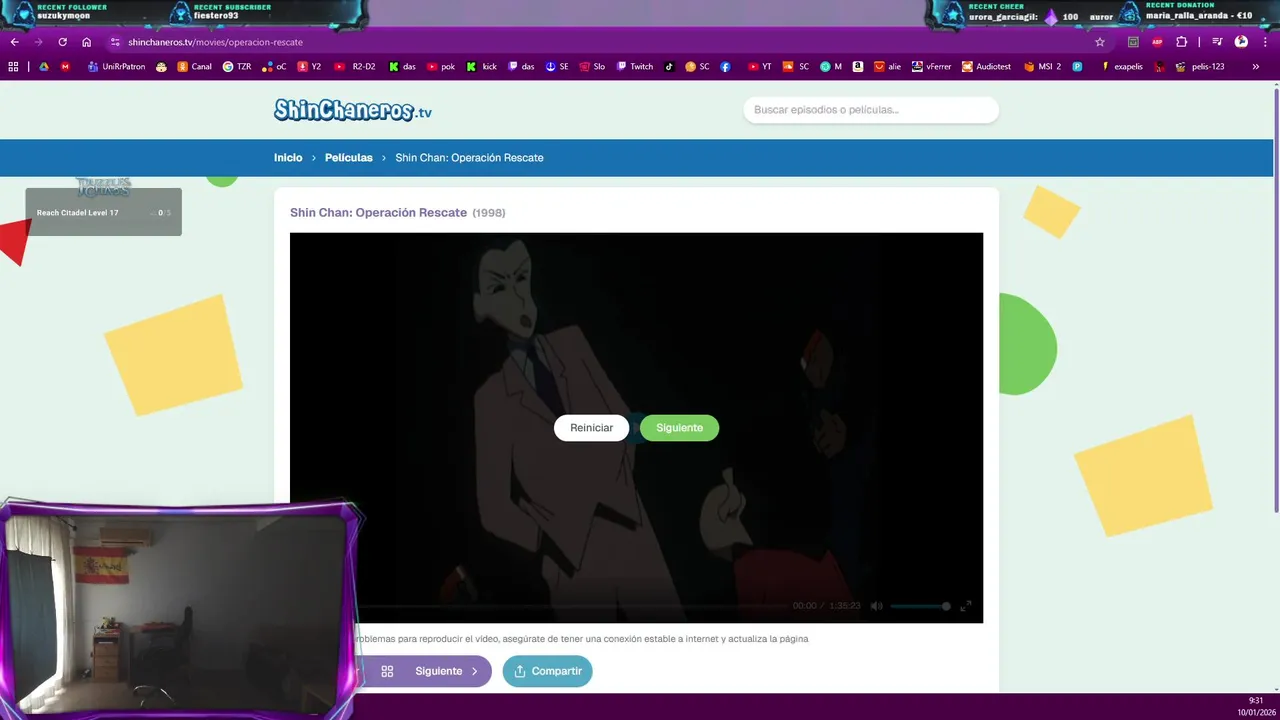The width and height of the screenshot is (1280, 720).
Task: Open the MSI 2 bookmark
Action: tap(1042, 67)
